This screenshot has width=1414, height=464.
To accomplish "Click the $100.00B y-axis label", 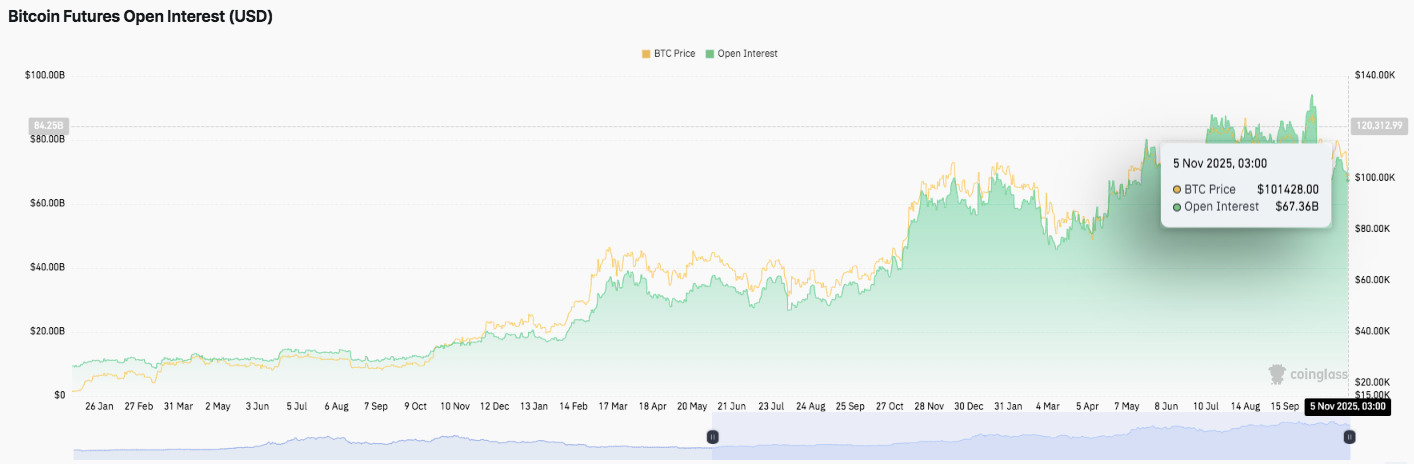I will pyautogui.click(x=45, y=75).
